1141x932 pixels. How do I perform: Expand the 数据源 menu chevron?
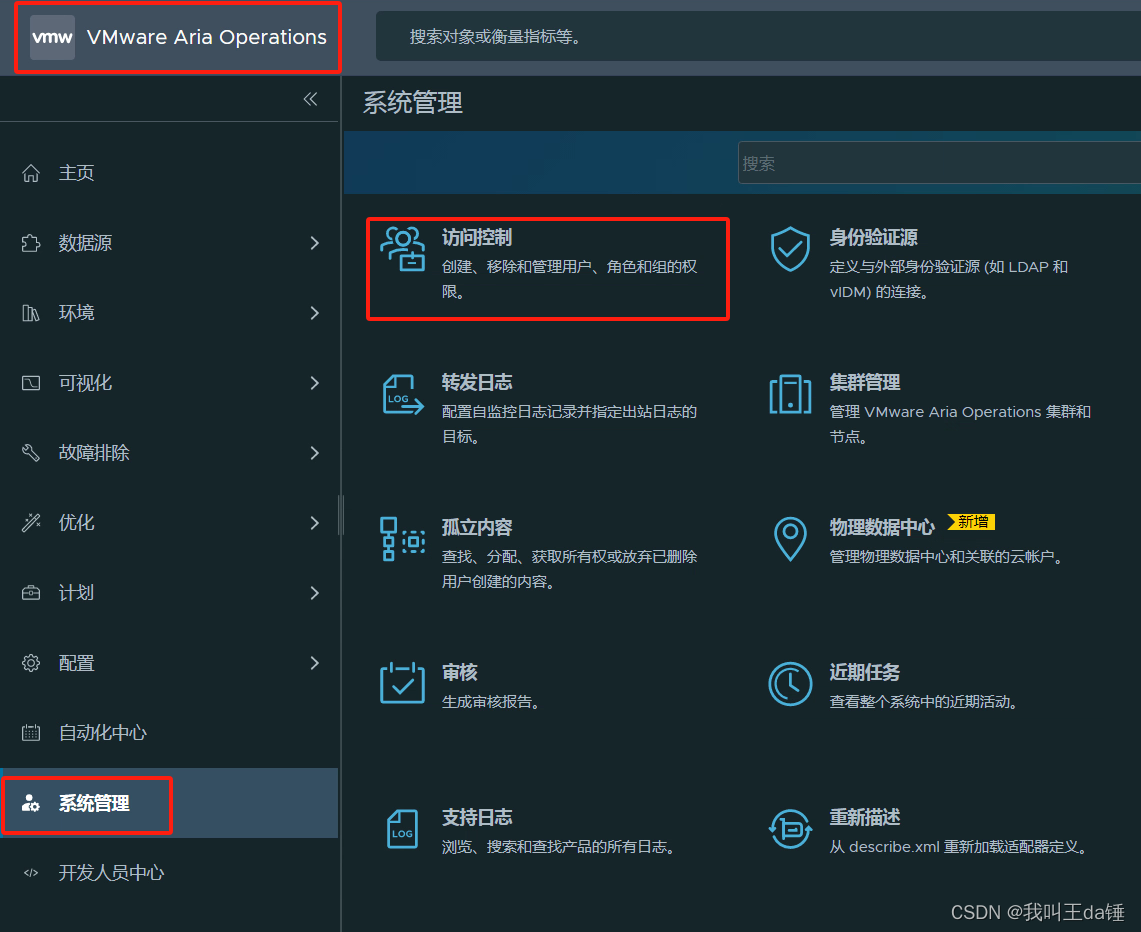click(314, 243)
